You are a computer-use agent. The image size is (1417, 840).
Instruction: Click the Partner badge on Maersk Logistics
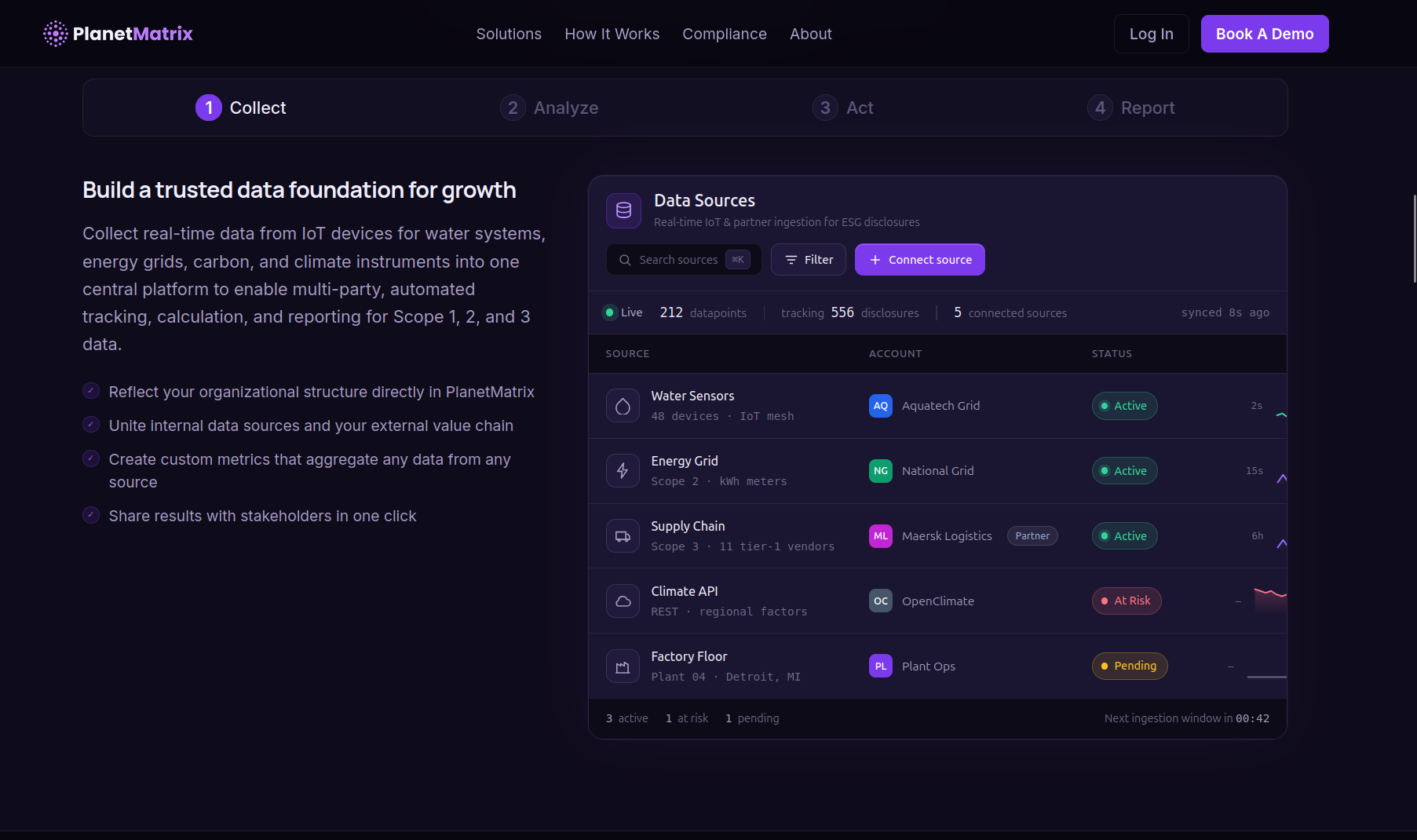[1032, 536]
